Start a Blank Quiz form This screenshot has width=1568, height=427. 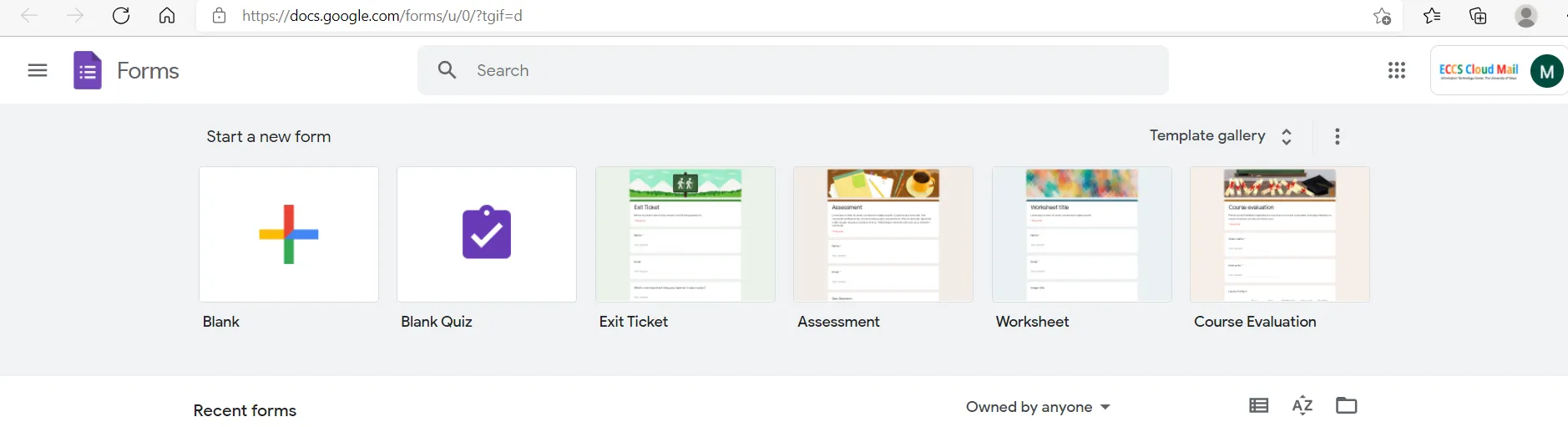coord(487,235)
